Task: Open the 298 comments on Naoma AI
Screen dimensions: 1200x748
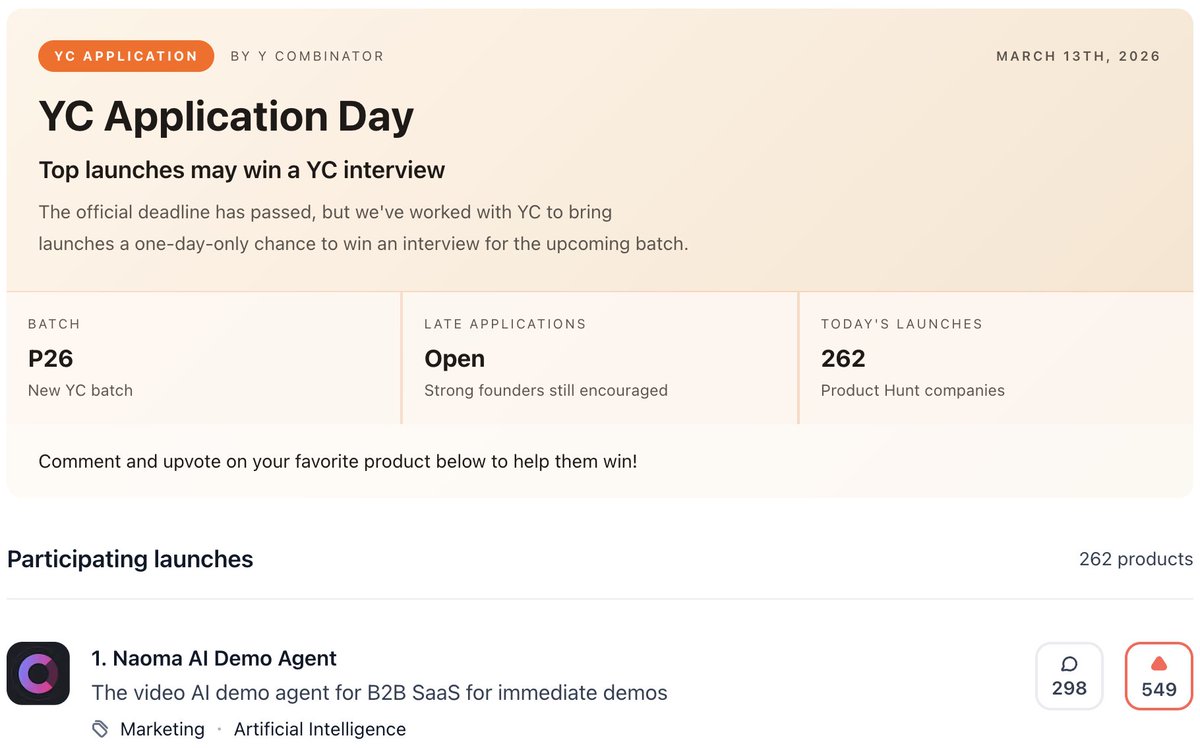Action: (1069, 676)
